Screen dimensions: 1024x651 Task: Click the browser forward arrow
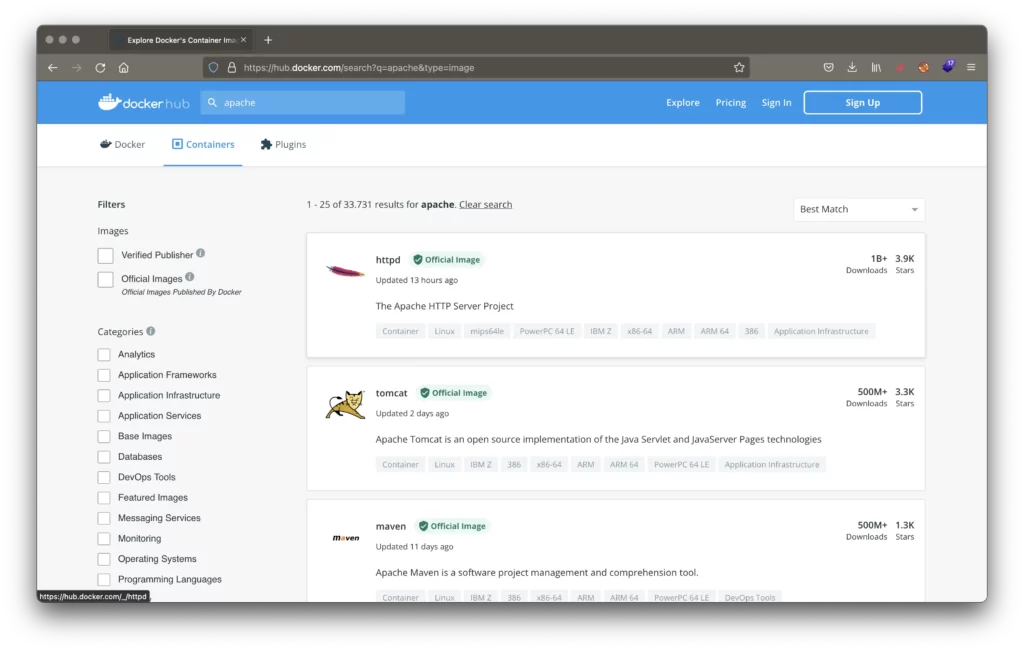(76, 67)
